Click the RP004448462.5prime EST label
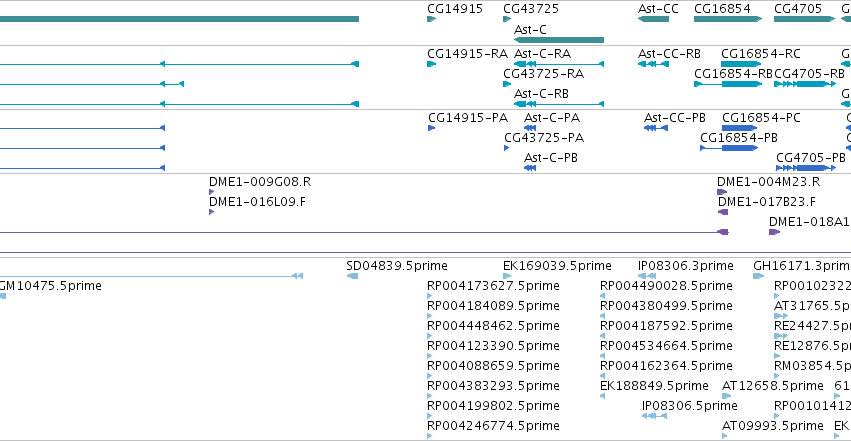 tap(493, 326)
